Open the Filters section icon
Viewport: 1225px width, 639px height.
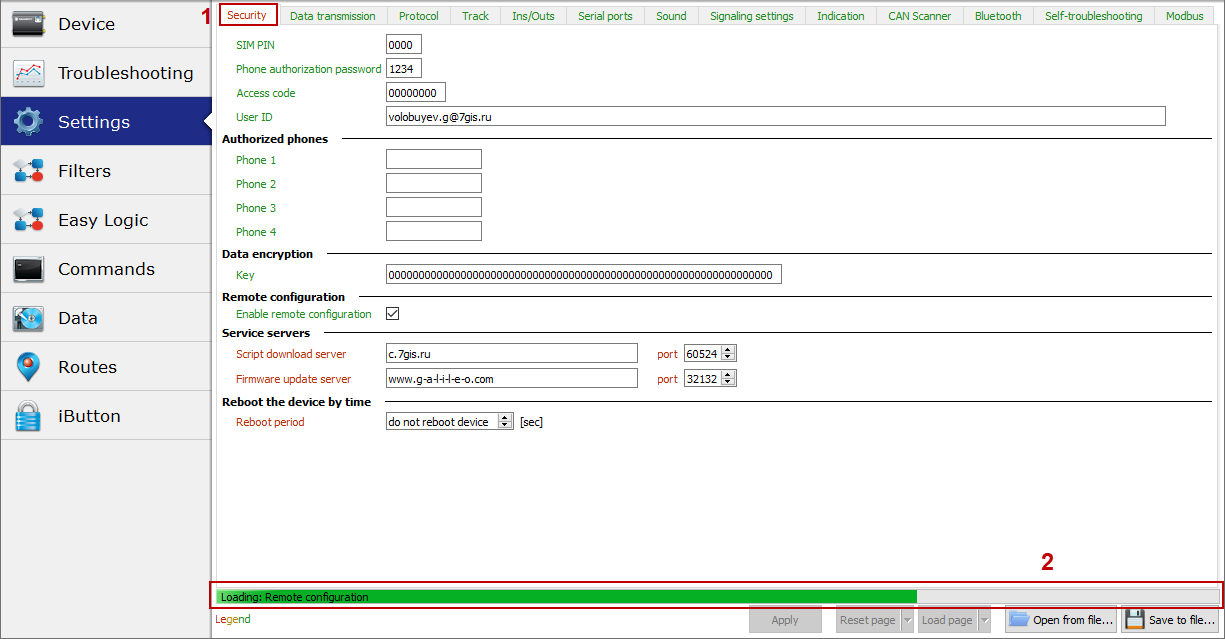pos(28,171)
